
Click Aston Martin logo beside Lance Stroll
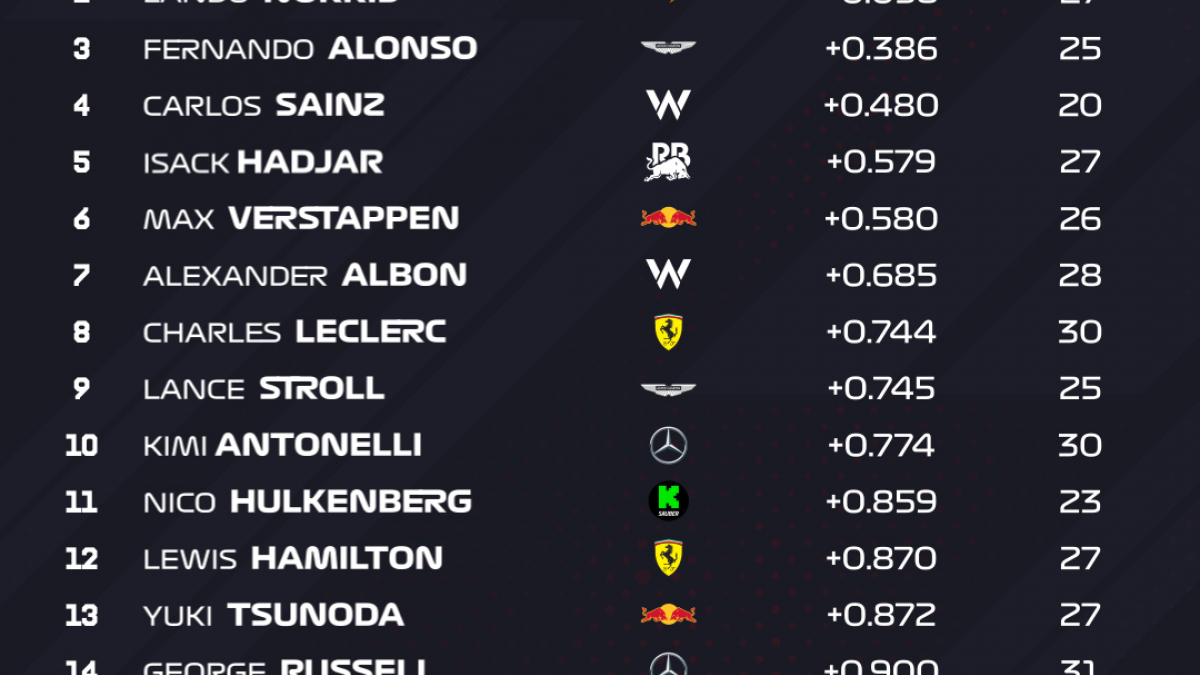pyautogui.click(x=668, y=388)
